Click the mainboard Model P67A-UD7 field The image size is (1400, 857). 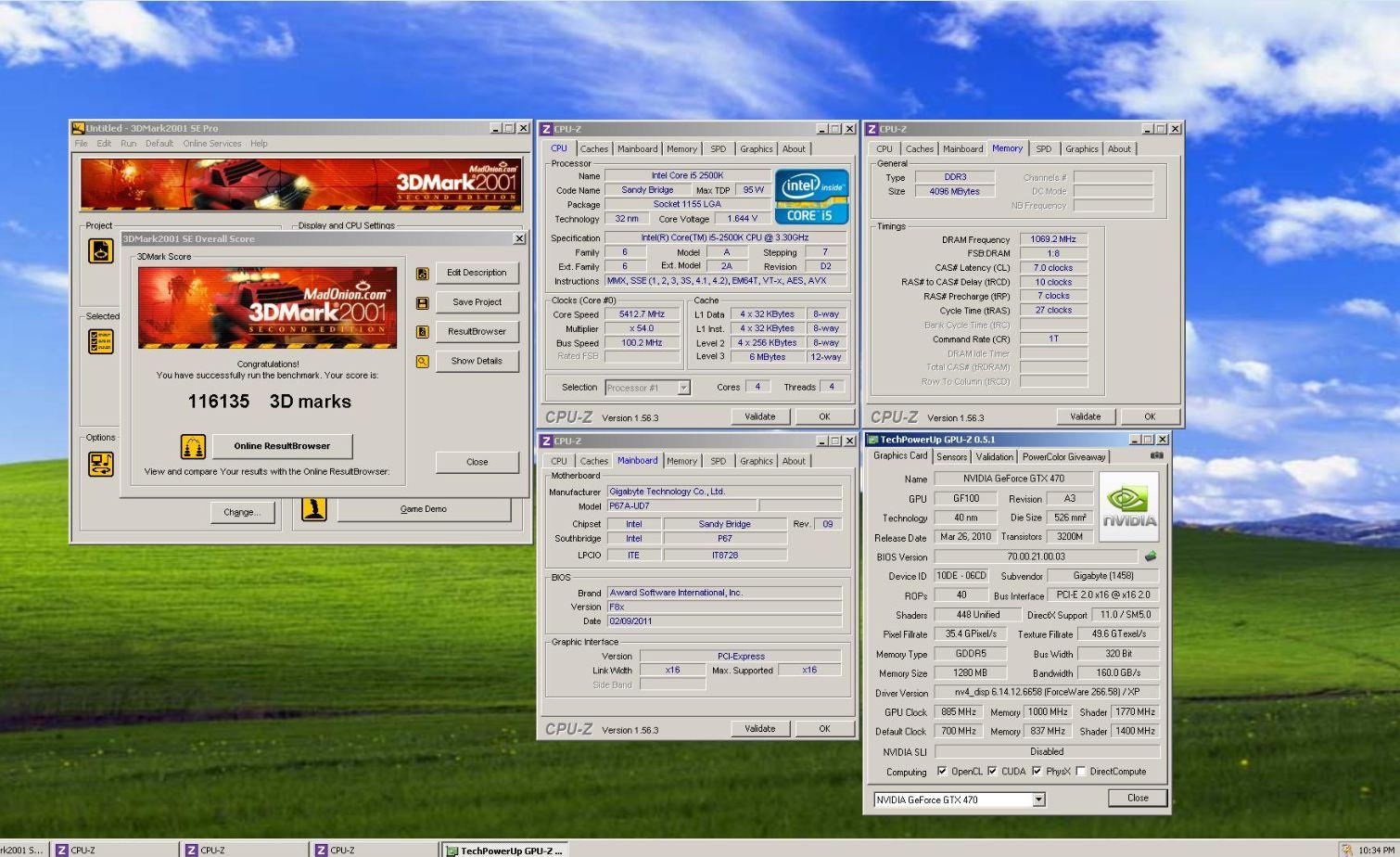pos(681,506)
